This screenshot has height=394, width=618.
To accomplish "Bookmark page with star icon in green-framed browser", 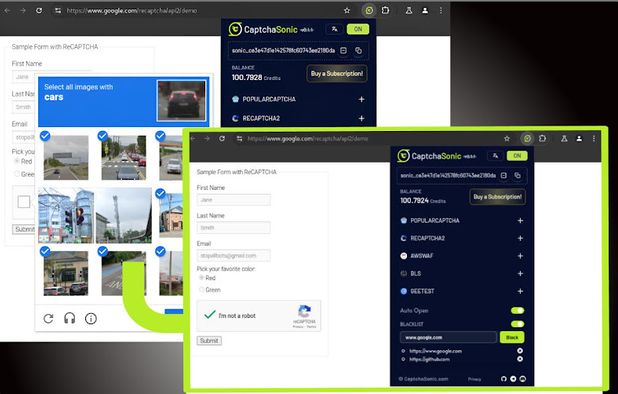I will 507,138.
